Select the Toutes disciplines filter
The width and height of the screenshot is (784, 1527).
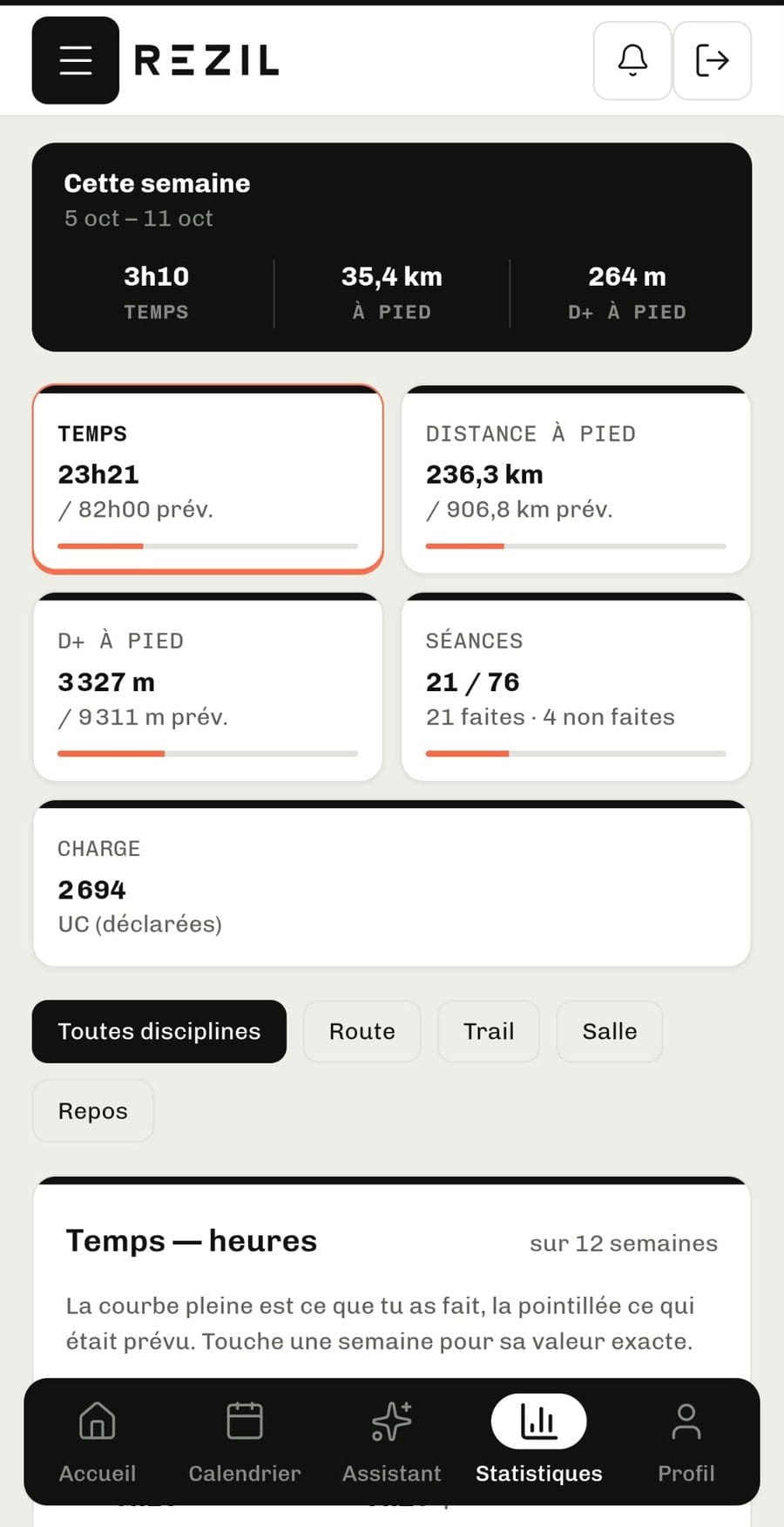[159, 1031]
